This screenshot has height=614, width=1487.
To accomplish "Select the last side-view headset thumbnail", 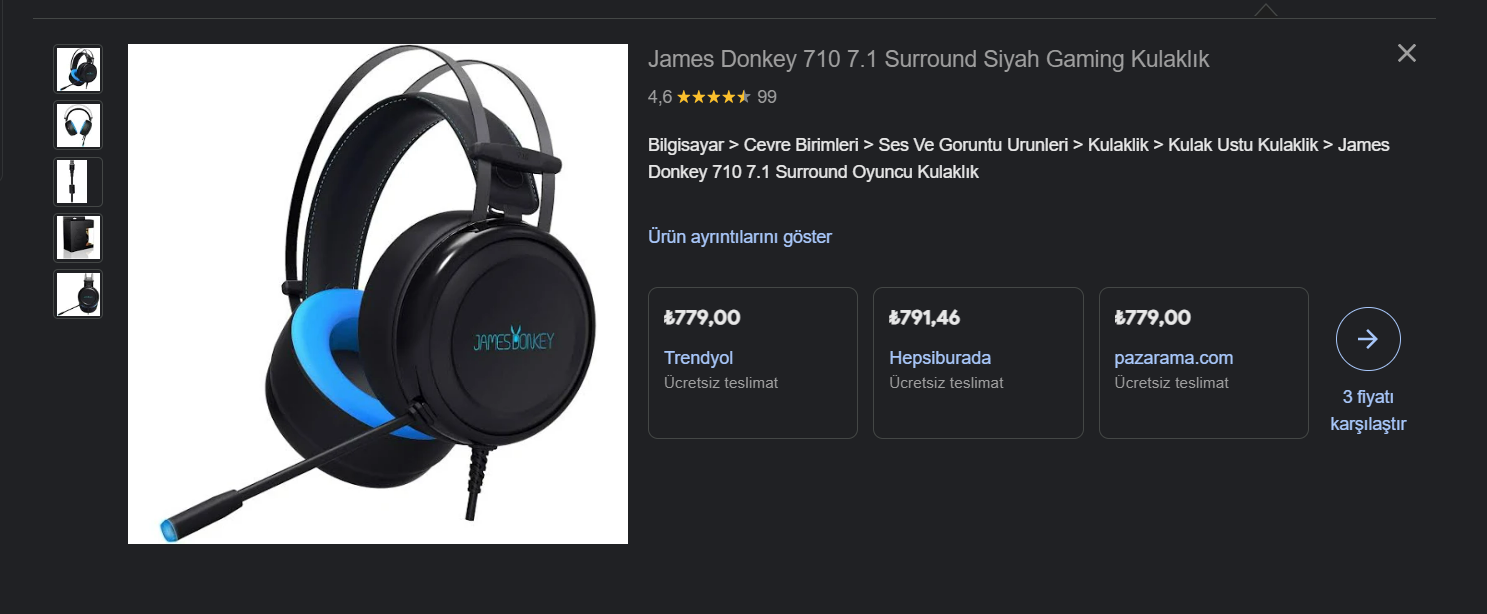I will 78,294.
